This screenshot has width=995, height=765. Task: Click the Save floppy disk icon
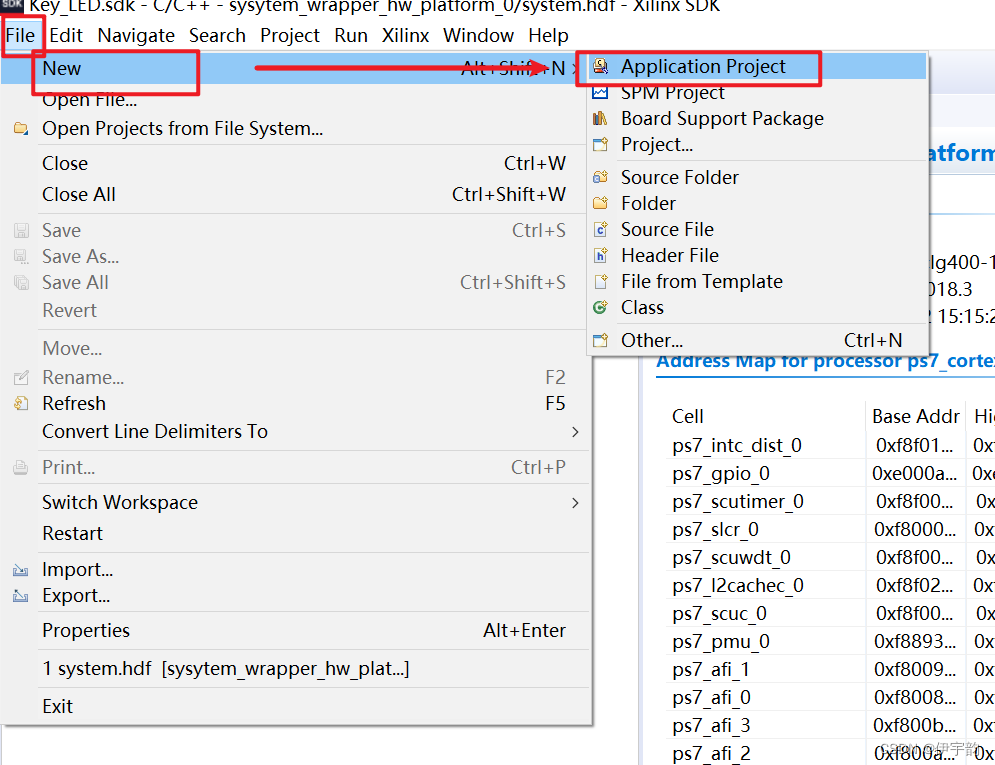[x=21, y=231]
